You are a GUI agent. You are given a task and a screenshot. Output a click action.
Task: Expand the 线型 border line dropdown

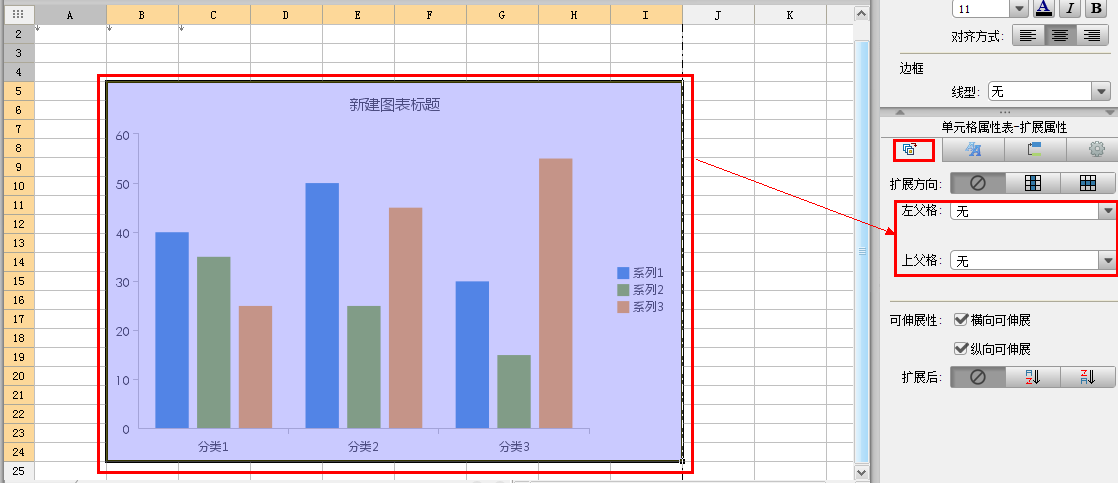1101,91
